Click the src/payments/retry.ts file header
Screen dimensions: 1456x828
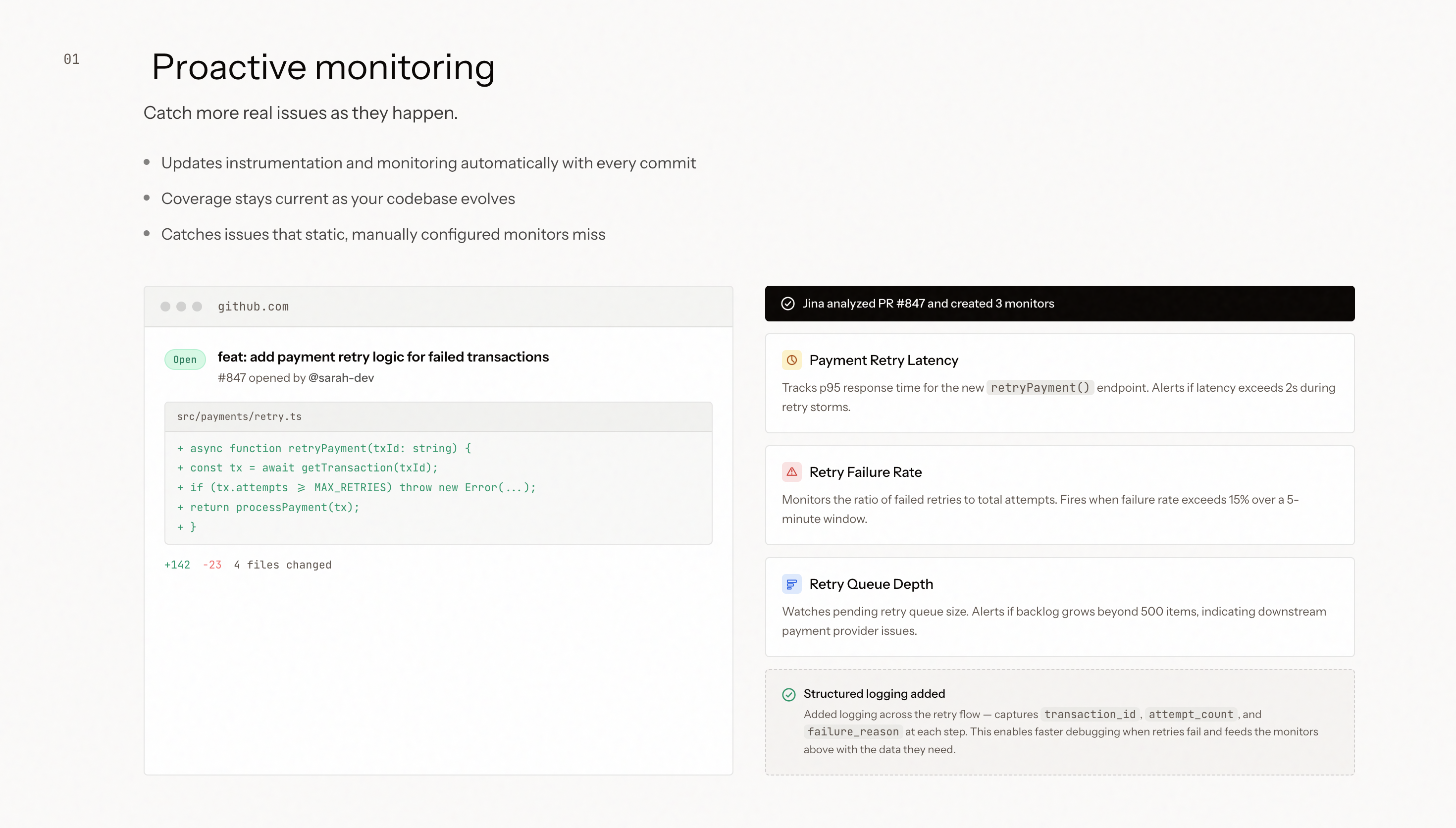(239, 416)
